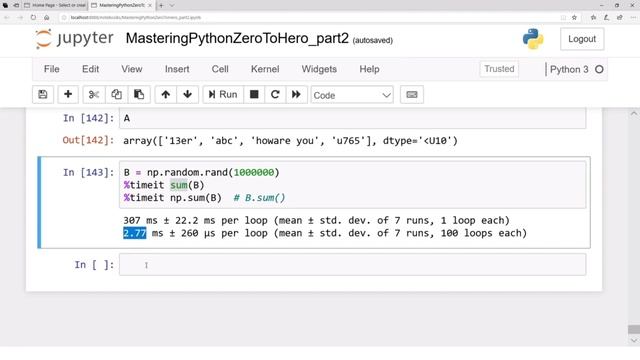Open the Widgets menu

pyautogui.click(x=319, y=69)
